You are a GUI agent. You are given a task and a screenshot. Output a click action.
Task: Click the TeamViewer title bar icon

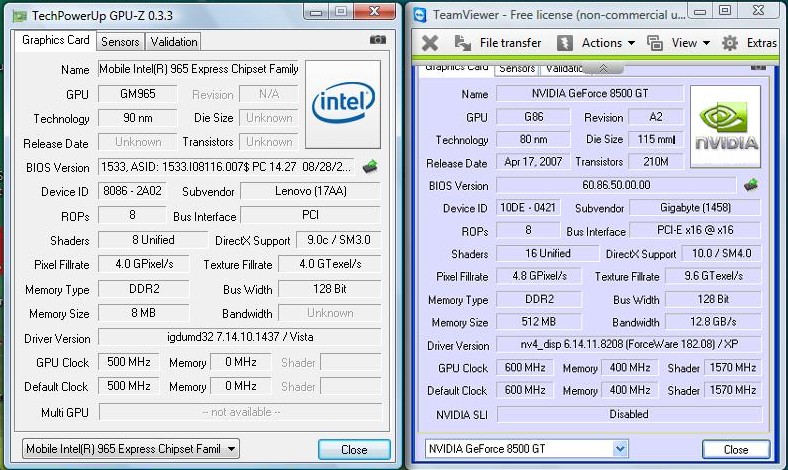pos(420,15)
